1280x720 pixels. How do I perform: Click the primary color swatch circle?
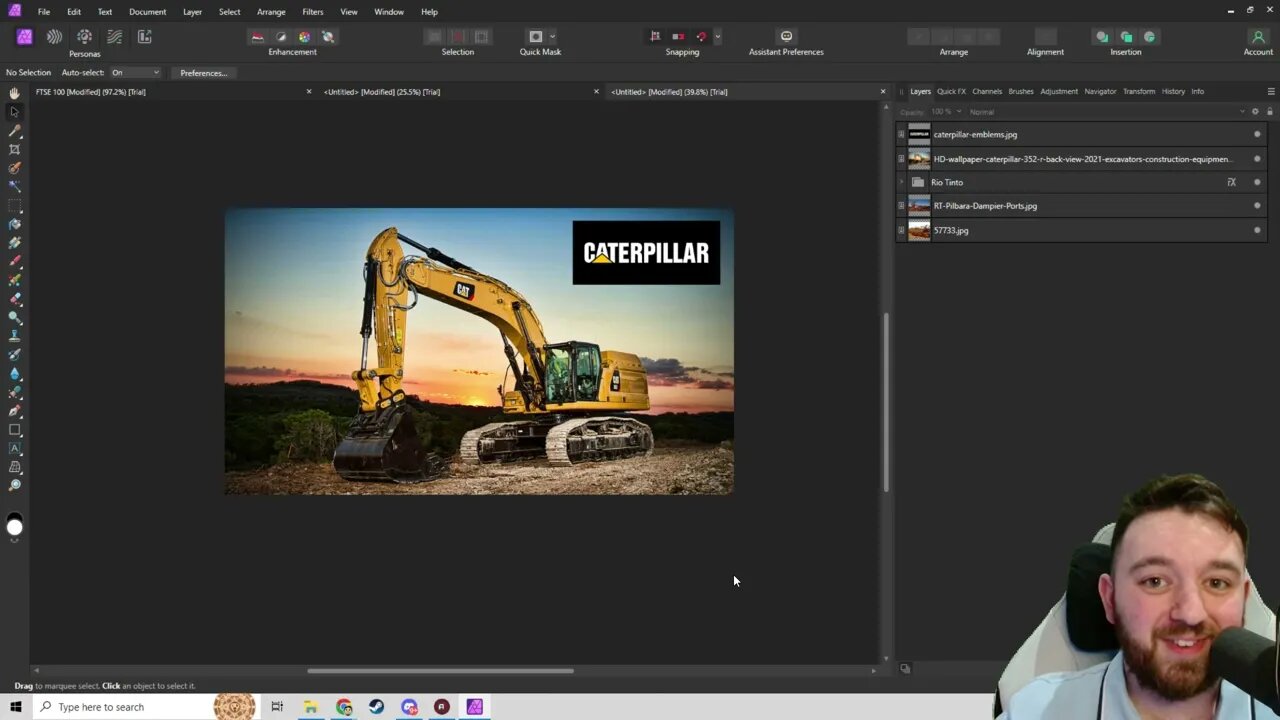14,527
